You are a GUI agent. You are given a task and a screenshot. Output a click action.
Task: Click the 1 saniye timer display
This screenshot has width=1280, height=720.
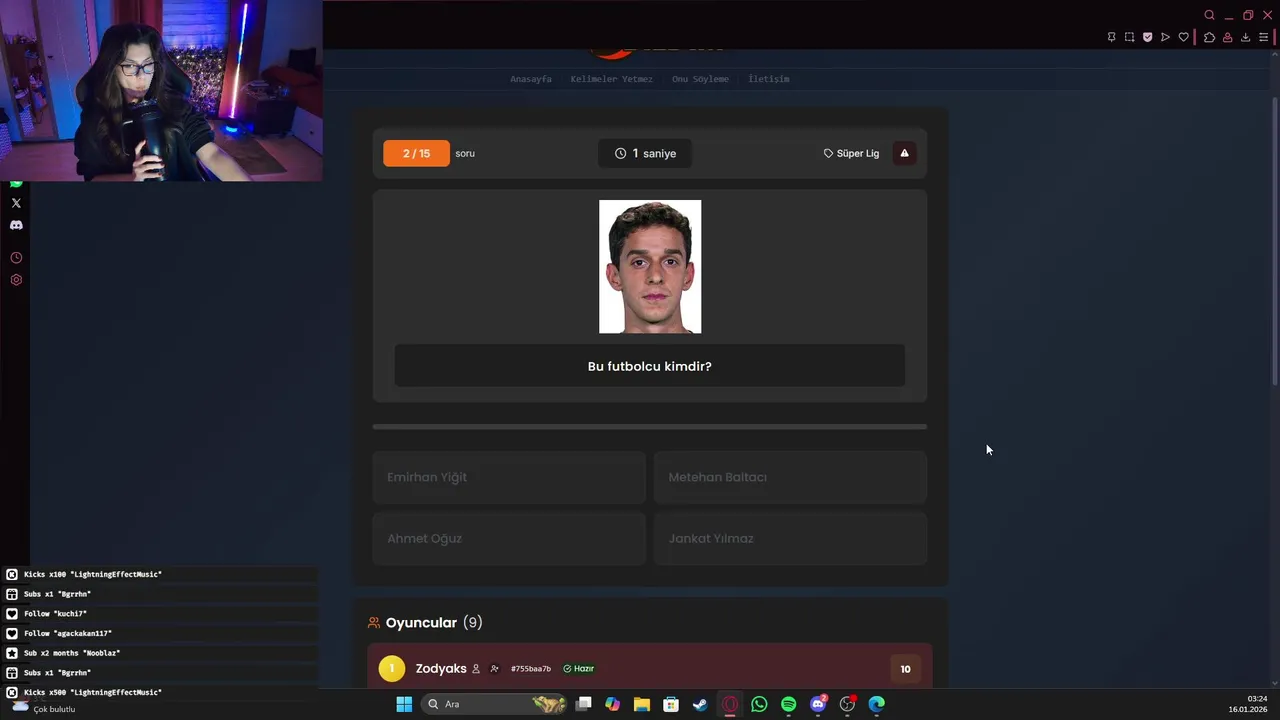[645, 153]
